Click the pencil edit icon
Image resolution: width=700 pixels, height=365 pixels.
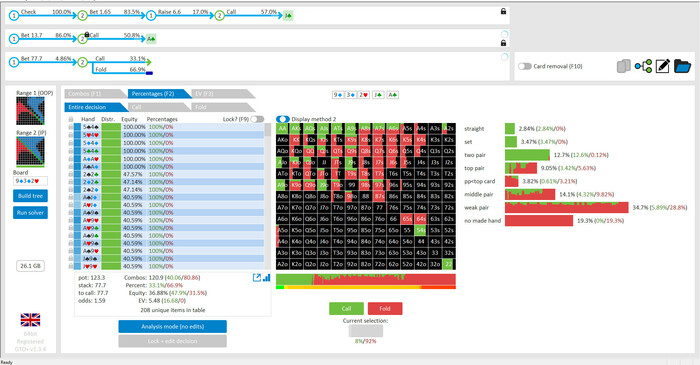pos(662,66)
